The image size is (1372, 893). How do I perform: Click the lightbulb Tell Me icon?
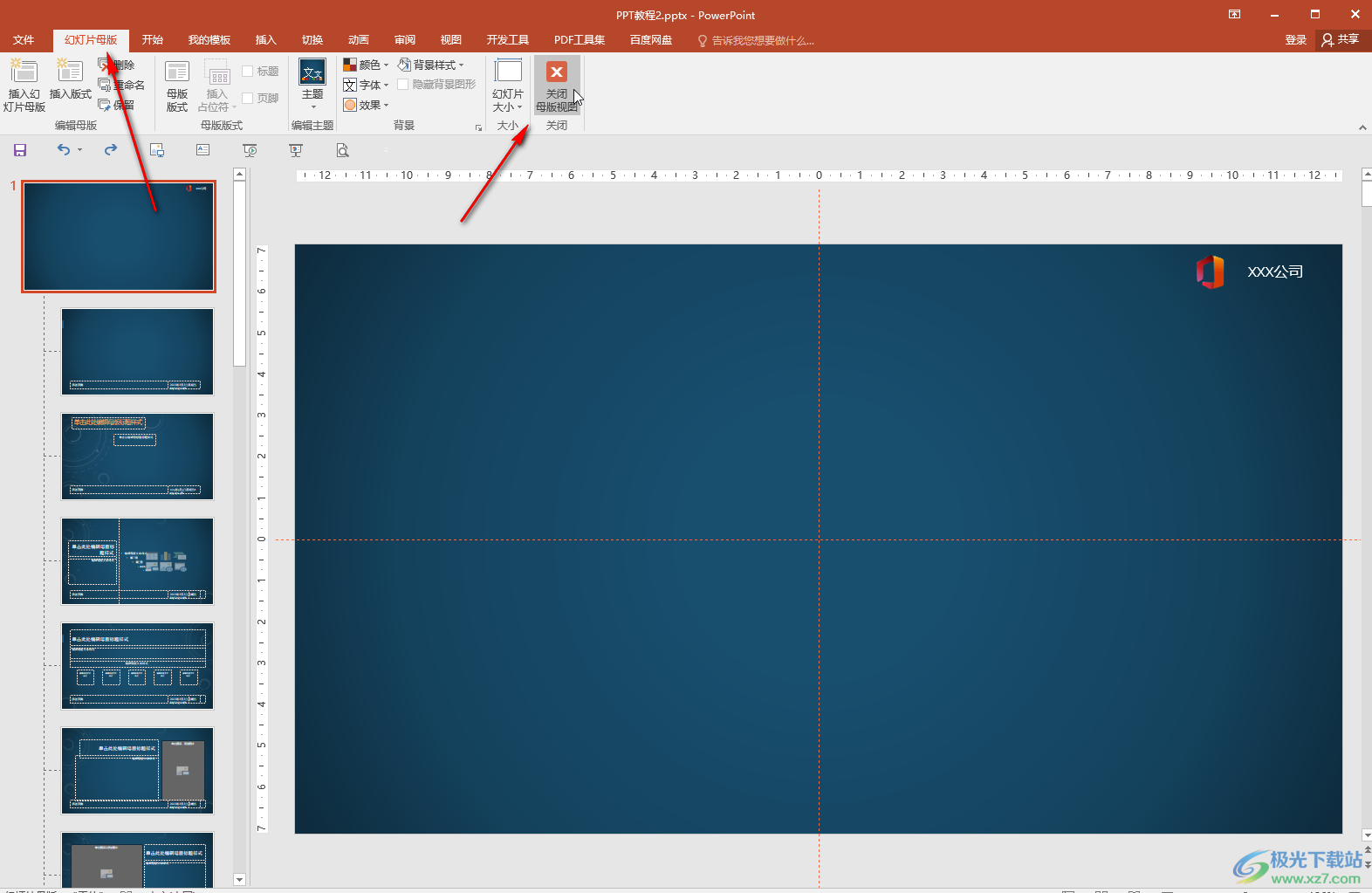tap(703, 41)
